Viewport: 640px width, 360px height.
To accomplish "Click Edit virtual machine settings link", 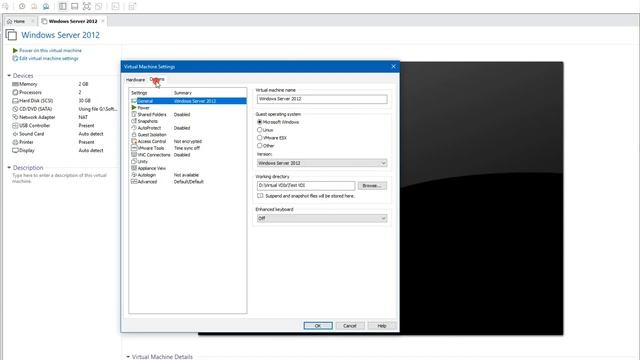I will pos(49,58).
